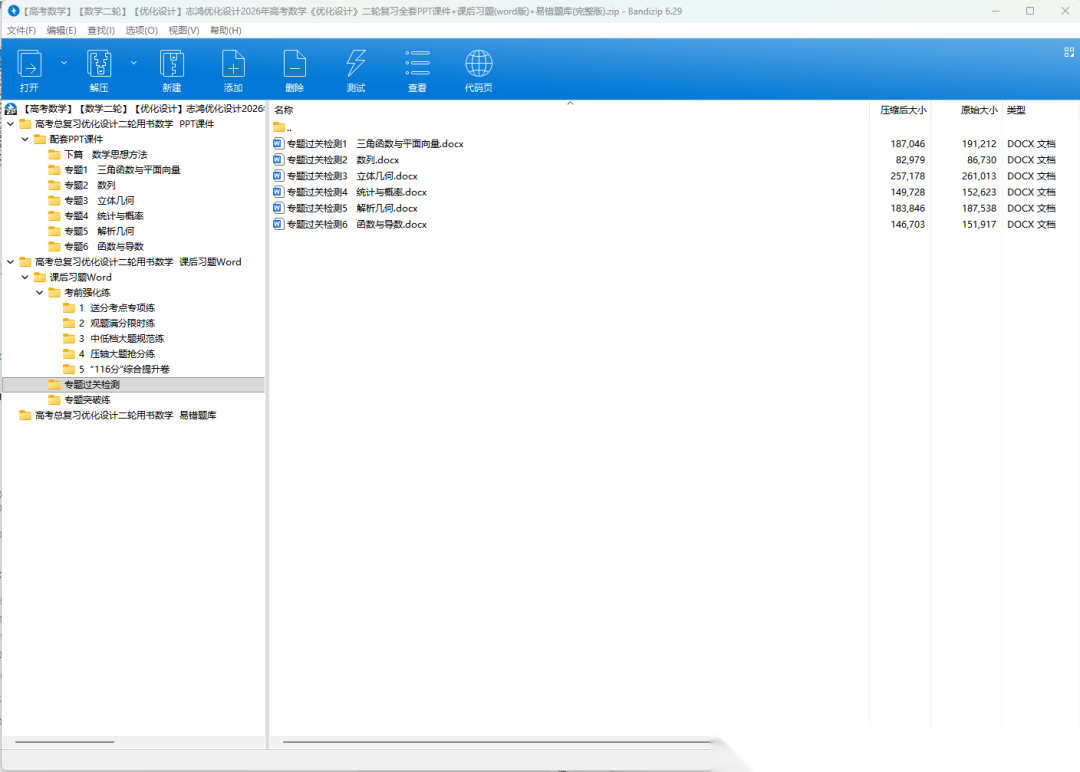1080x772 pixels.
Task: Open the 选项(O) menu
Action: pos(141,30)
